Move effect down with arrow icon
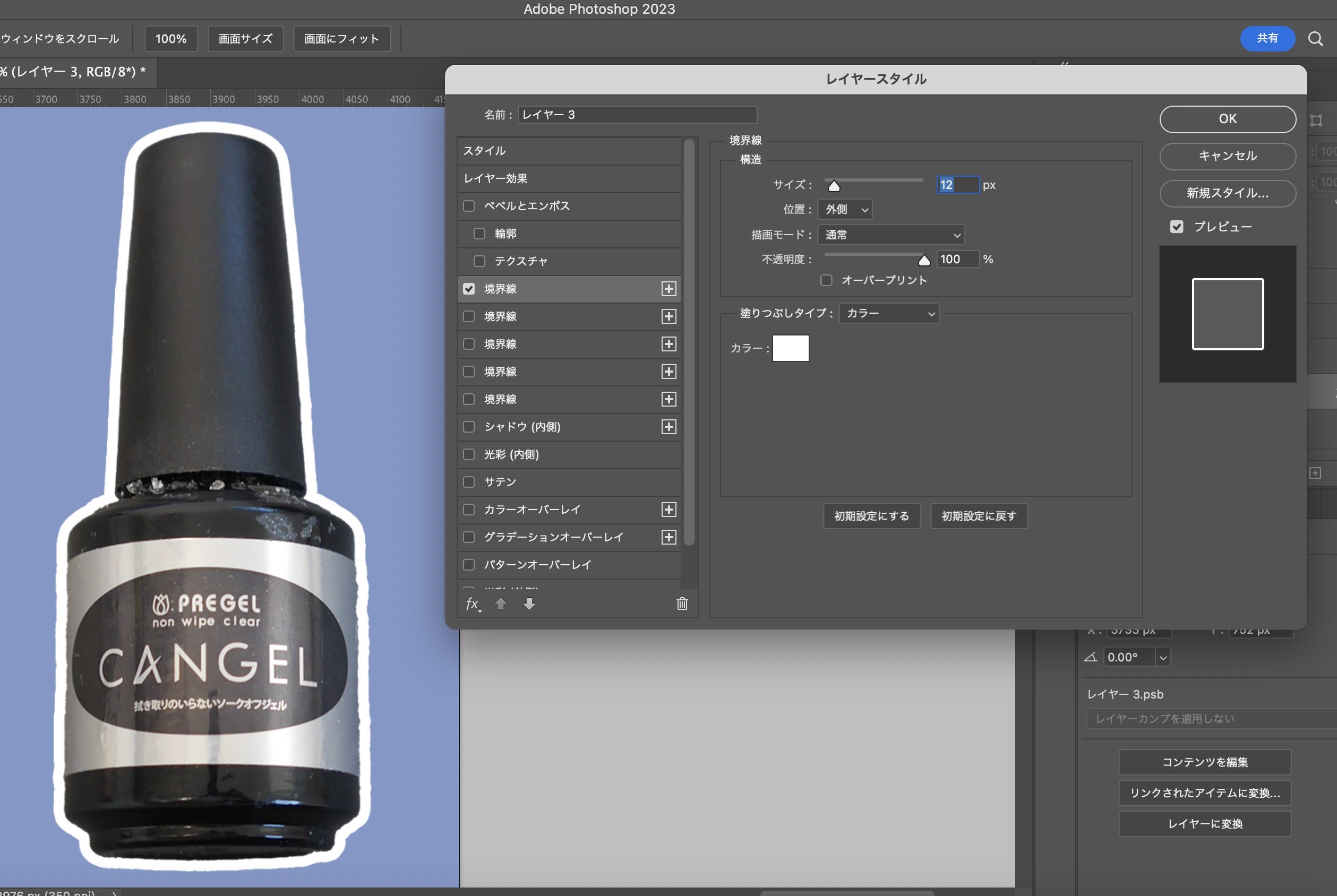The height and width of the screenshot is (896, 1337). [529, 604]
